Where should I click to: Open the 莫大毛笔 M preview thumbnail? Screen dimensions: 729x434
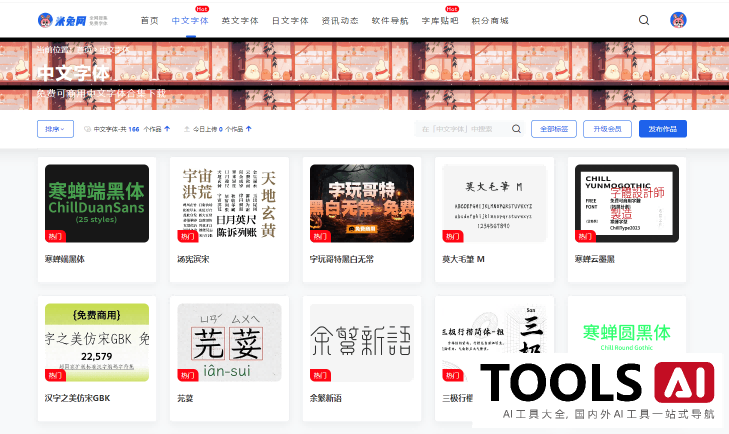[x=494, y=203]
